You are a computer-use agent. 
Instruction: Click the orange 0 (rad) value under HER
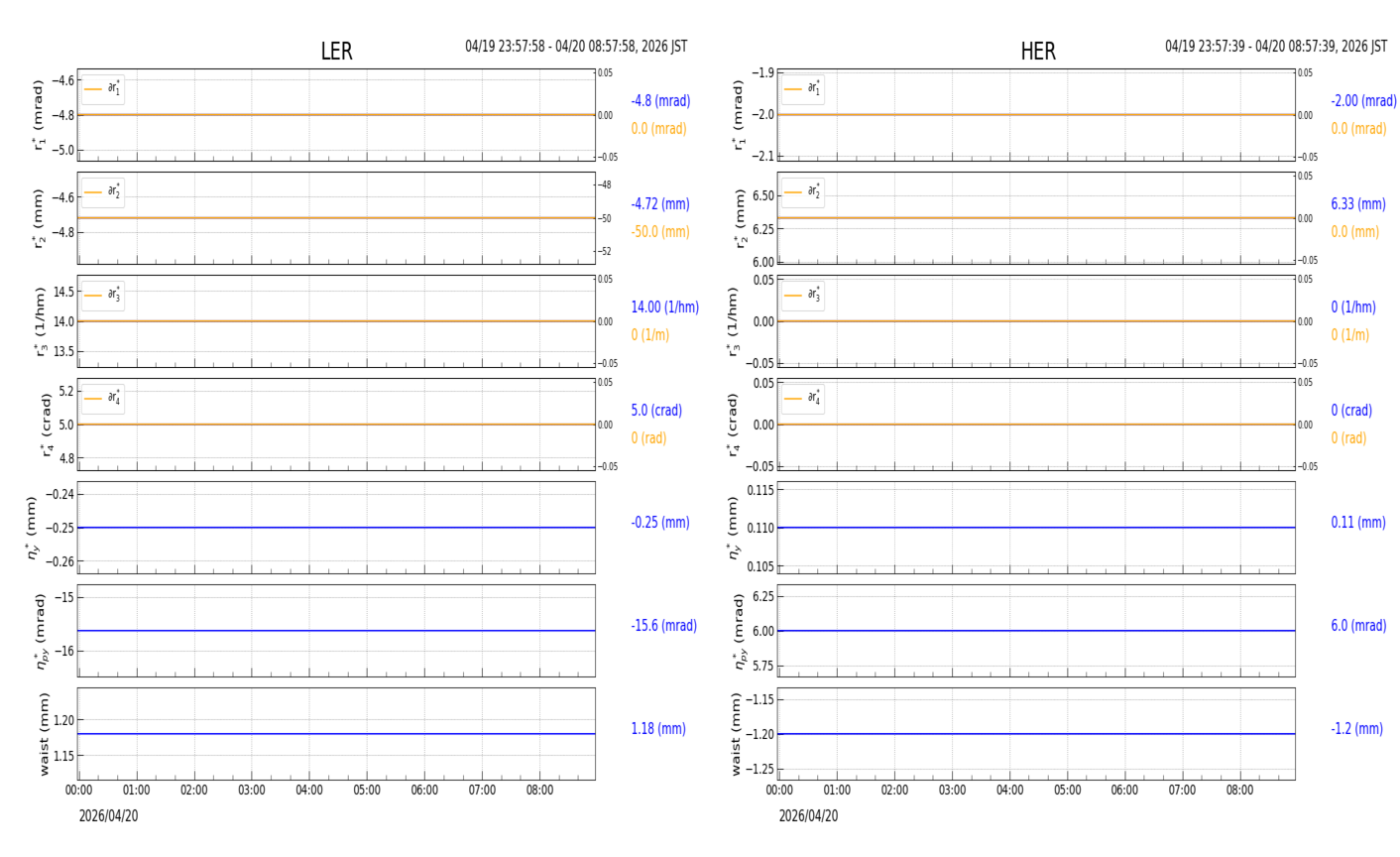[x=1348, y=438]
